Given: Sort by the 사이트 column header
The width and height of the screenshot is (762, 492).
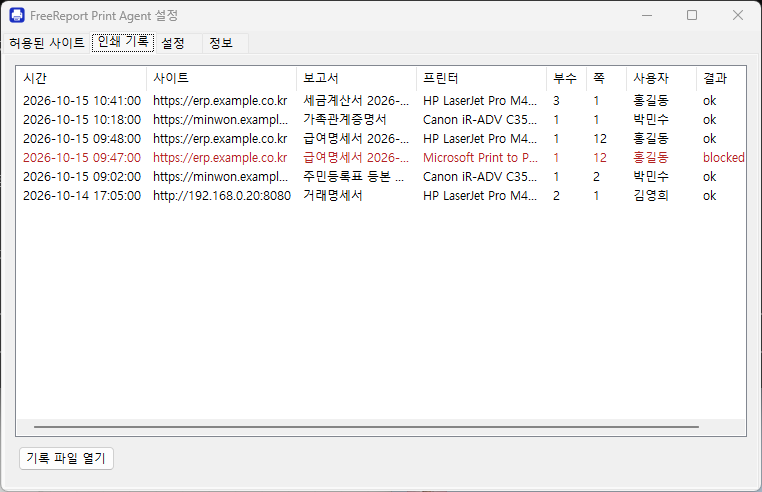Looking at the screenshot, I should click(221, 78).
